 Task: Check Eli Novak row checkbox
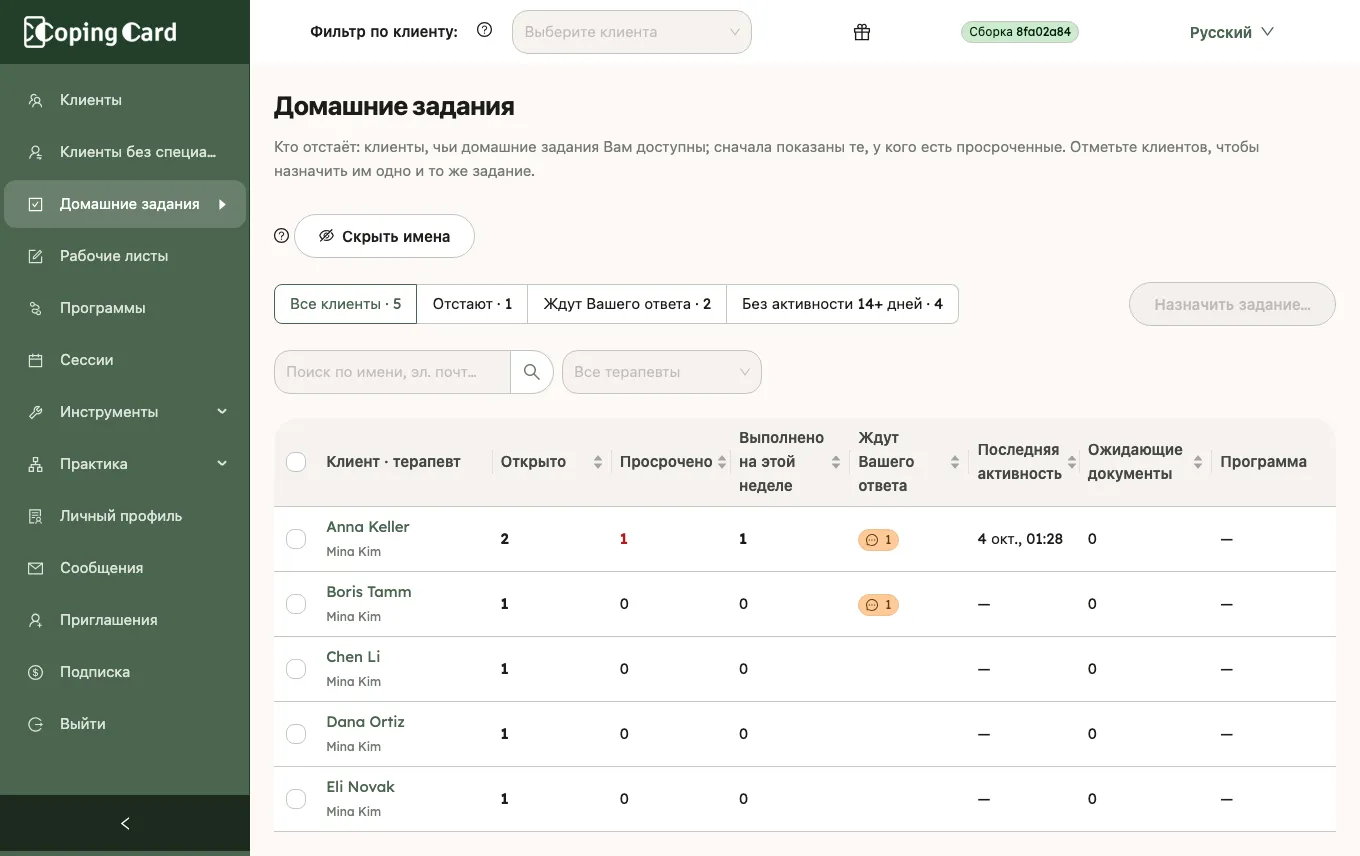point(296,799)
